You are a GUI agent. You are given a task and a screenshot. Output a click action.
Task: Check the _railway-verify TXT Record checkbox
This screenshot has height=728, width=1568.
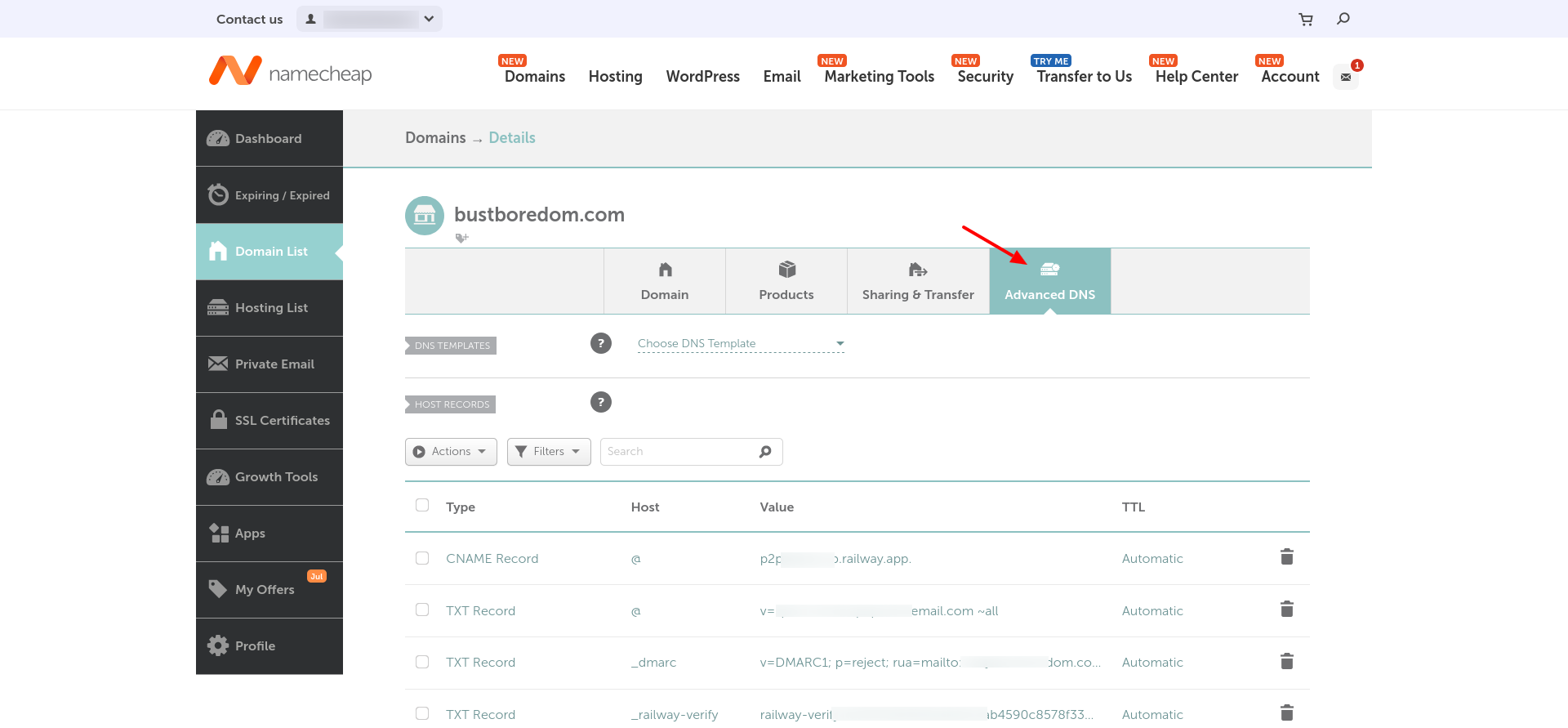[422, 713]
